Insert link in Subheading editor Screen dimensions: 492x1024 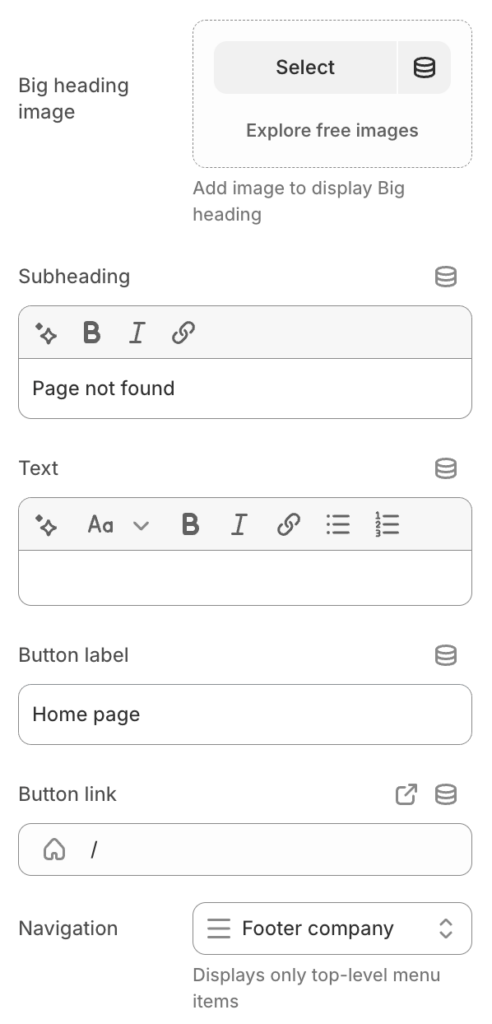[183, 333]
